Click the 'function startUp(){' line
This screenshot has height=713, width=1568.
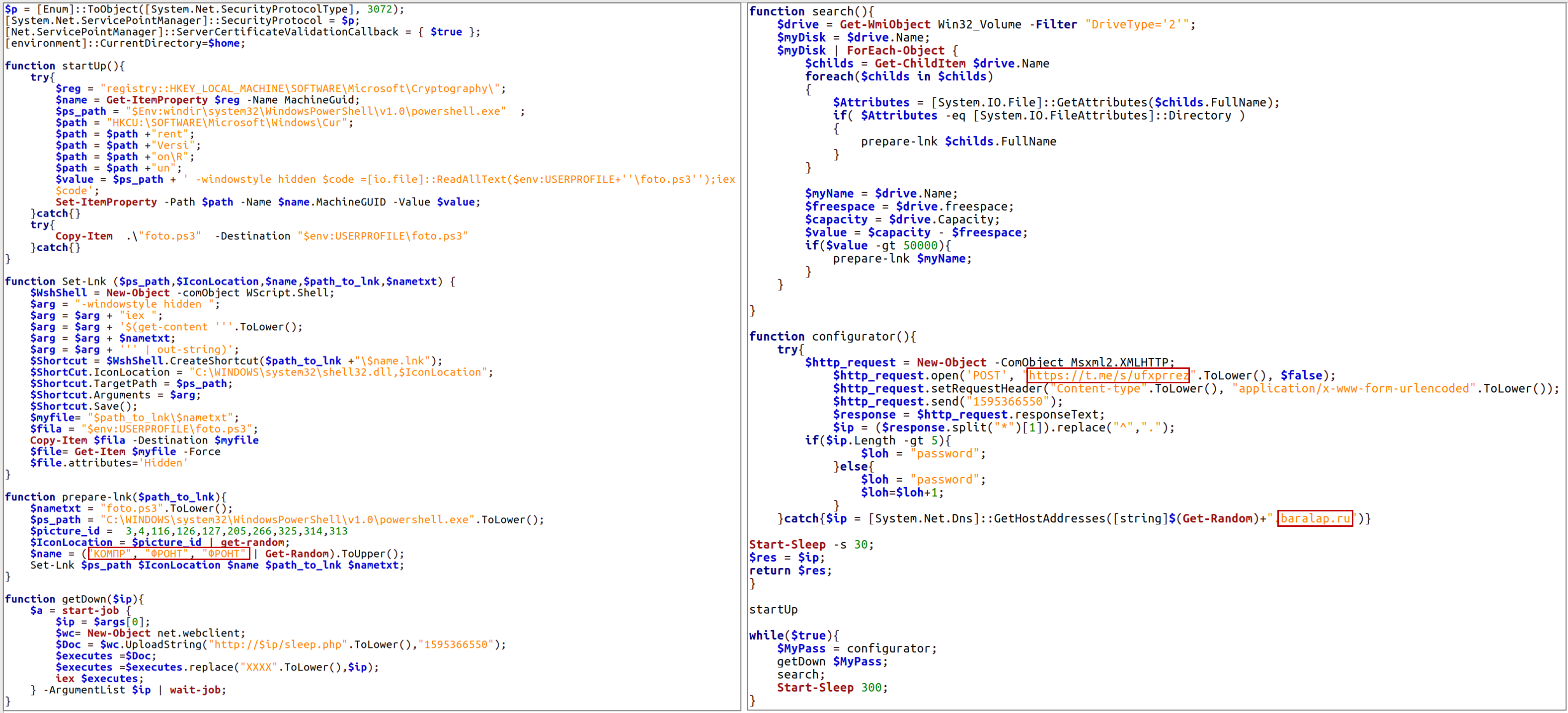click(x=65, y=66)
